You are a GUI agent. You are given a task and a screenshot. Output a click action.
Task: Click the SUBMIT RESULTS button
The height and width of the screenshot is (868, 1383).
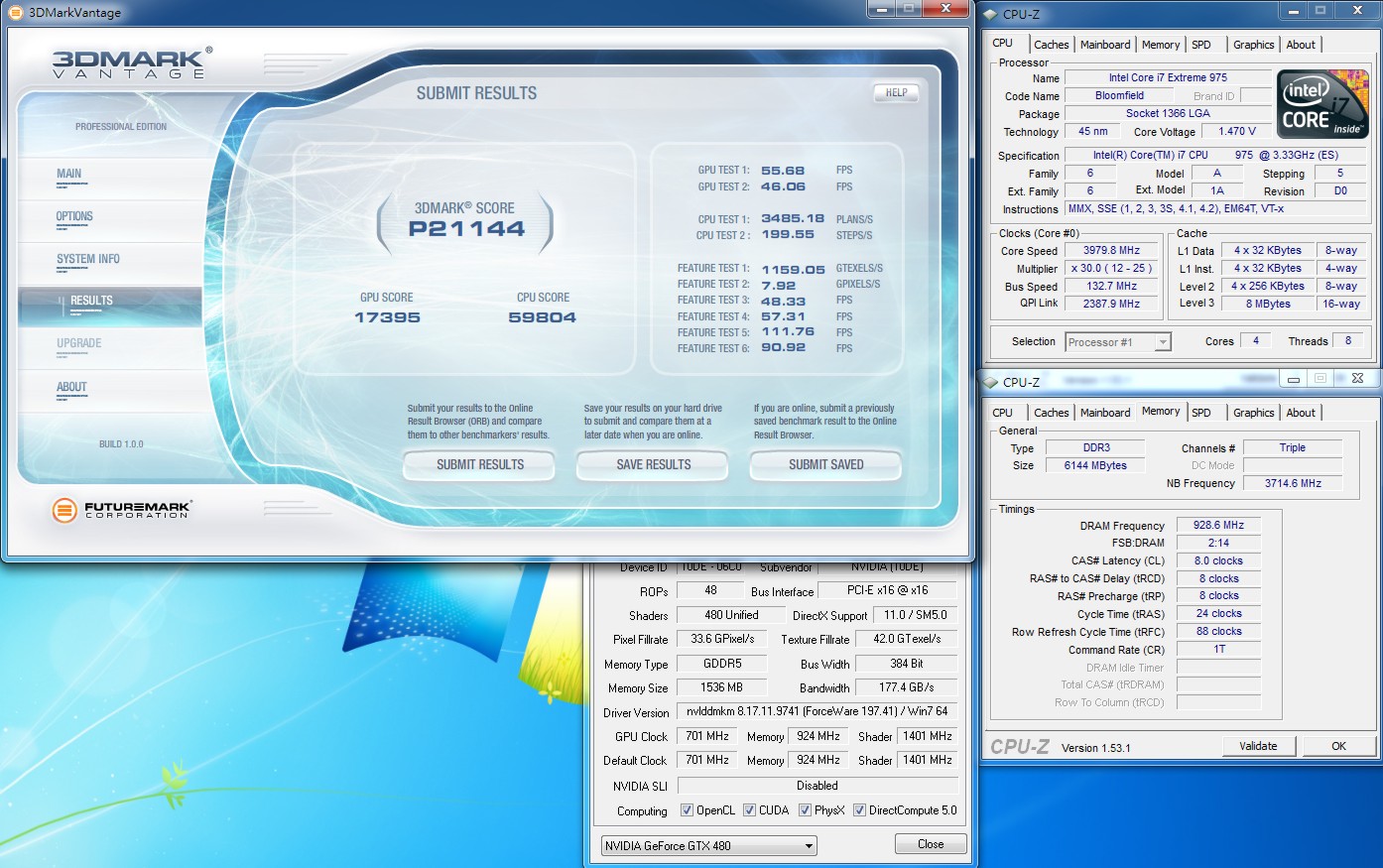480,464
